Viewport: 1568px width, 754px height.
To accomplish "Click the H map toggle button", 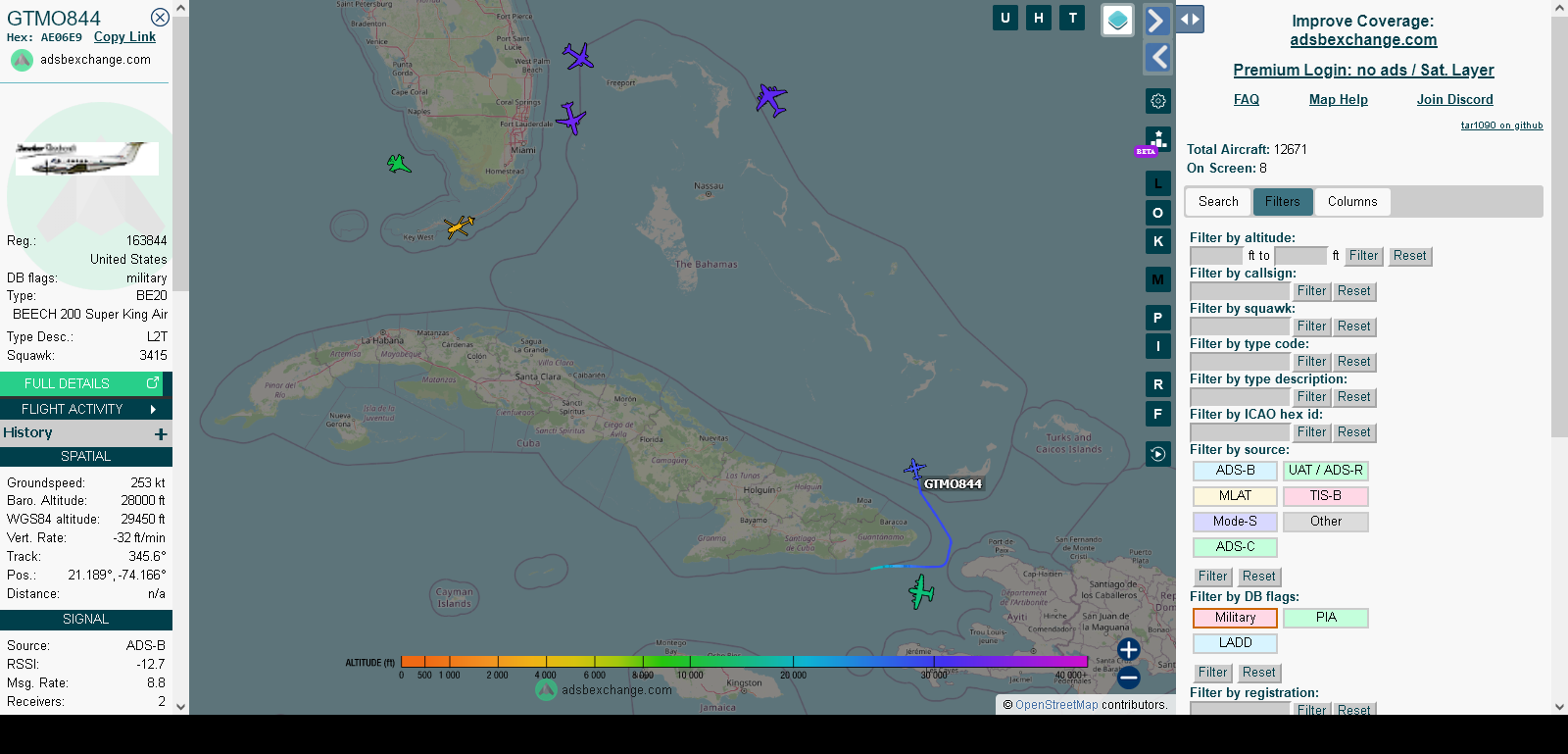I will coord(1039,18).
